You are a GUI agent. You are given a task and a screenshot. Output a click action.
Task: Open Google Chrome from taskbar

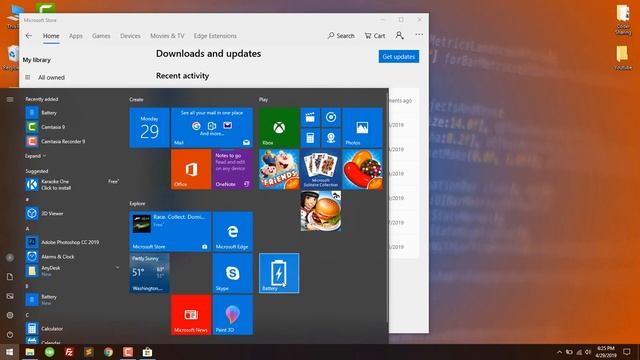point(108,352)
